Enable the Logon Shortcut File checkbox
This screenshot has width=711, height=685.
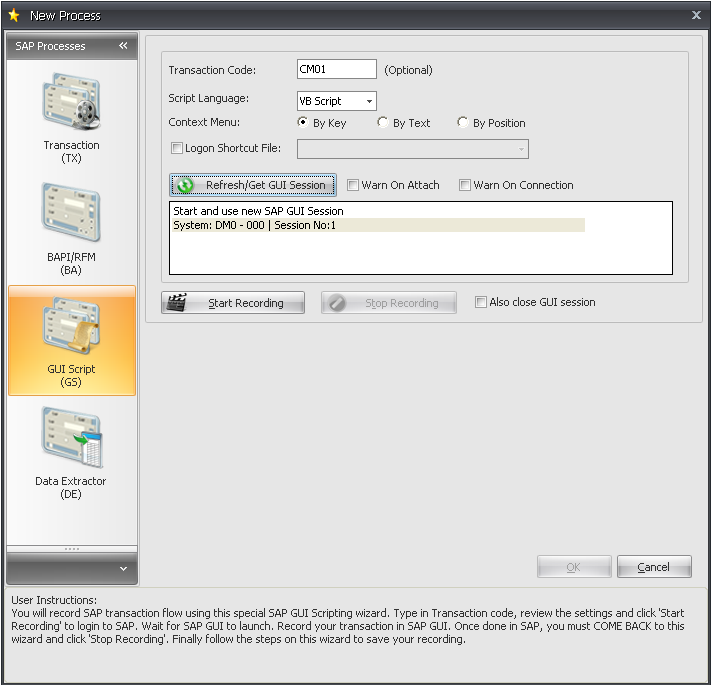(177, 149)
